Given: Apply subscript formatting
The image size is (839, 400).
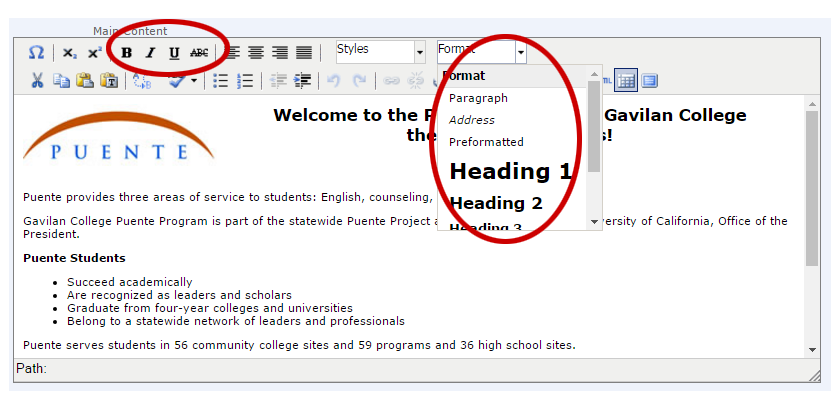Looking at the screenshot, I should 69,53.
